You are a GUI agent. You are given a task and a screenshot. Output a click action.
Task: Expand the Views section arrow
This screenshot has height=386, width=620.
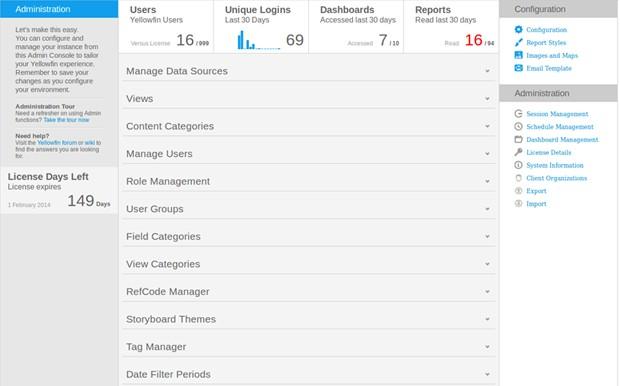pyautogui.click(x=488, y=99)
